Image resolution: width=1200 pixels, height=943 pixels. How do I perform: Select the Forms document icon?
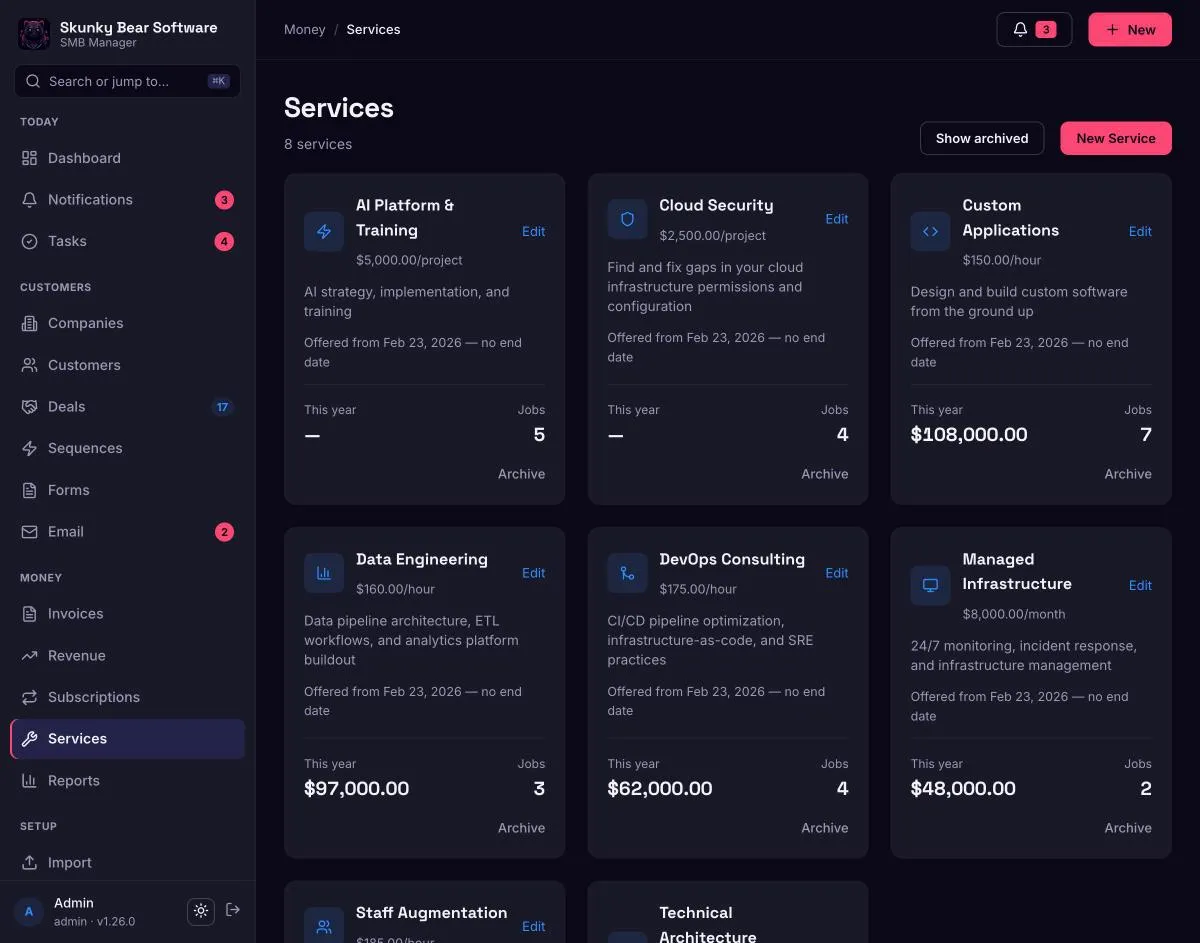[x=29, y=490]
